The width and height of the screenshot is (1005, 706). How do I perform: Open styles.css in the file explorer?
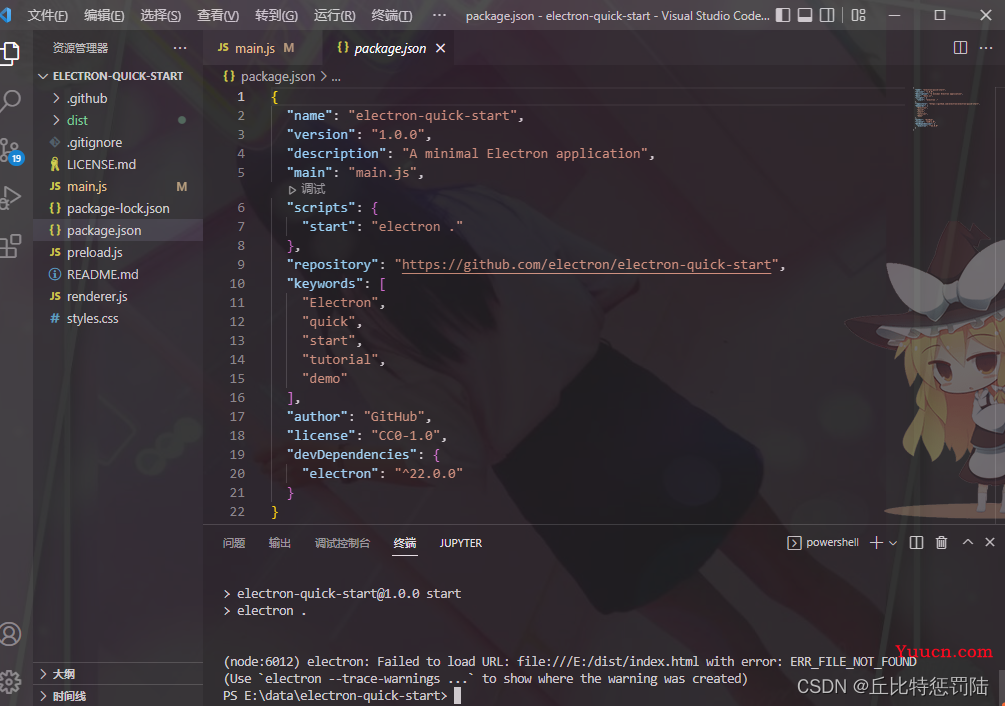118,318
